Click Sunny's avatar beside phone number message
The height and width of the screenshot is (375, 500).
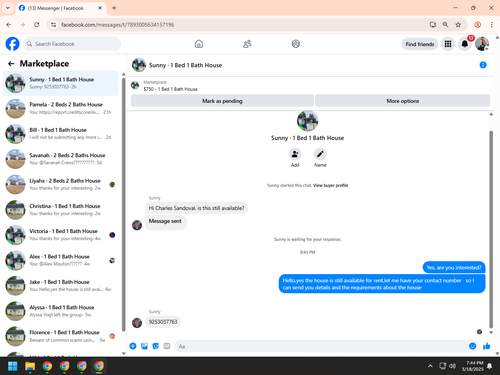(x=137, y=323)
